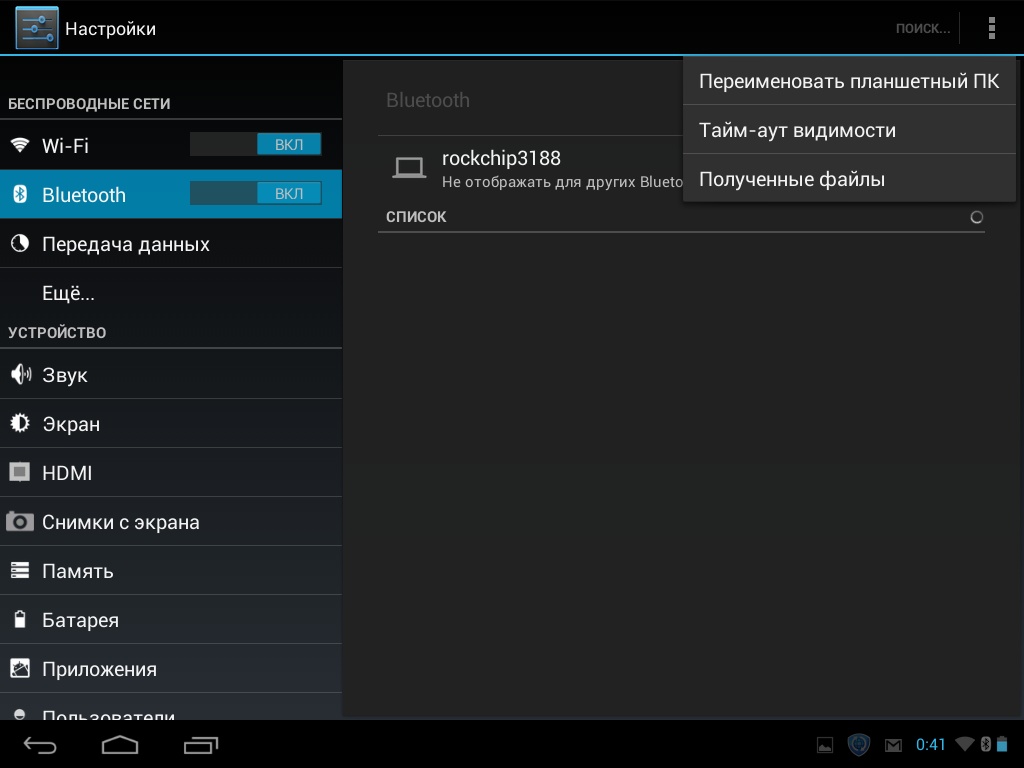Open Ещё... wireless settings
This screenshot has height=768, width=1024.
(68, 294)
